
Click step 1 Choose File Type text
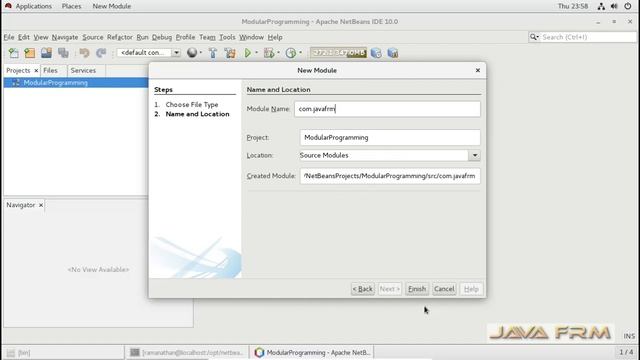[x=192, y=104]
